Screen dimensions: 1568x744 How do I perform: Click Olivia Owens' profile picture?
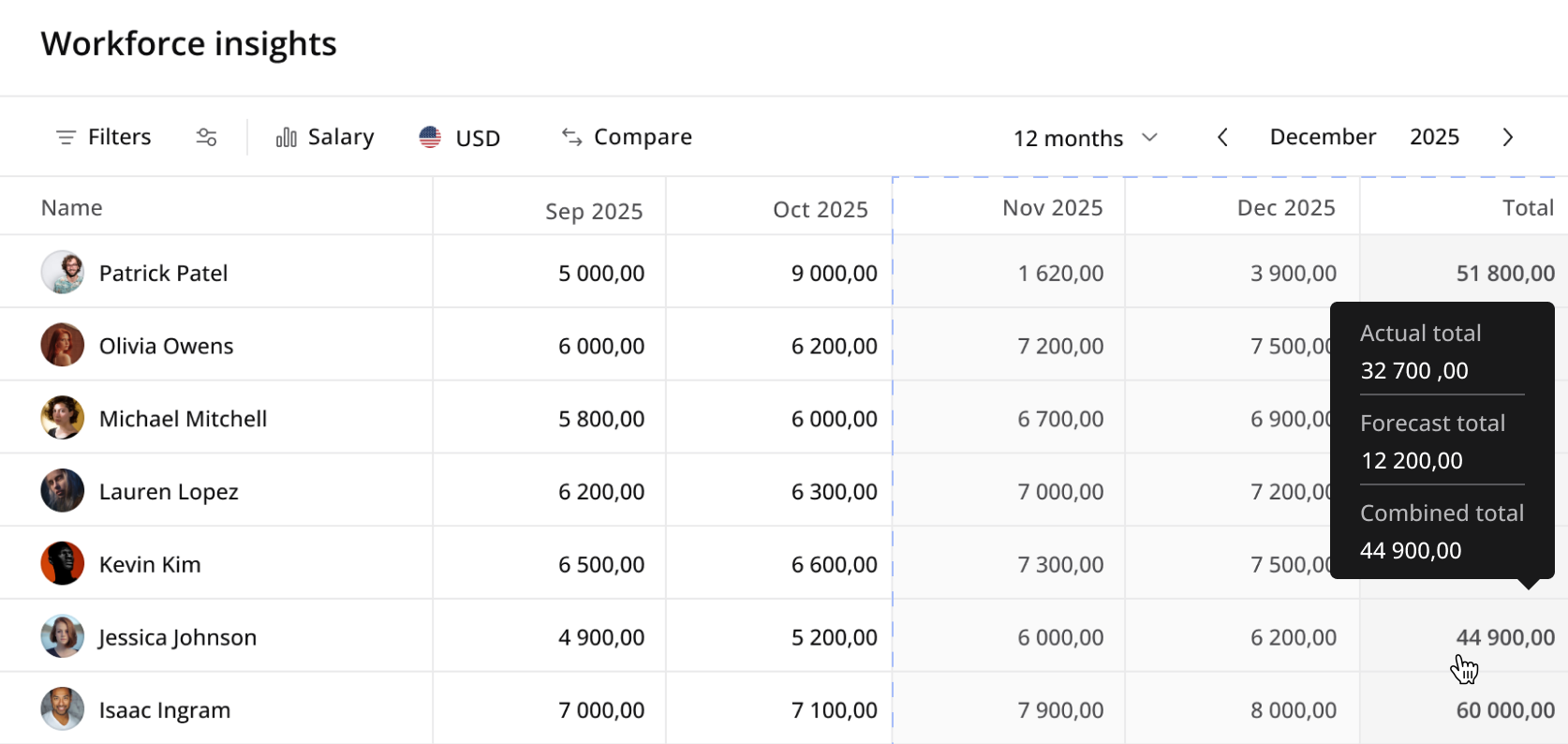(63, 346)
